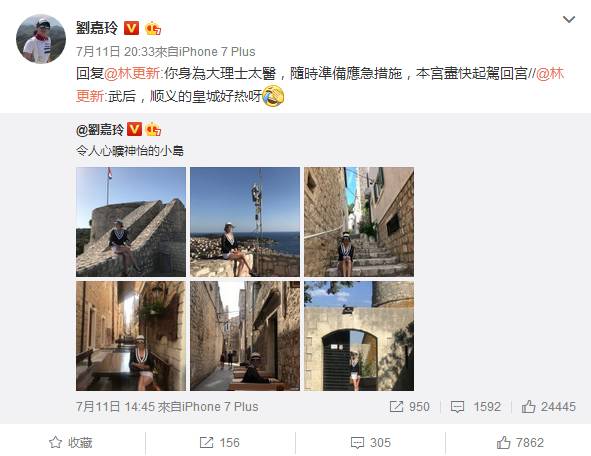Click the laughing-crying emoji in post text
Screen dimensions: 591x456
(x=273, y=96)
